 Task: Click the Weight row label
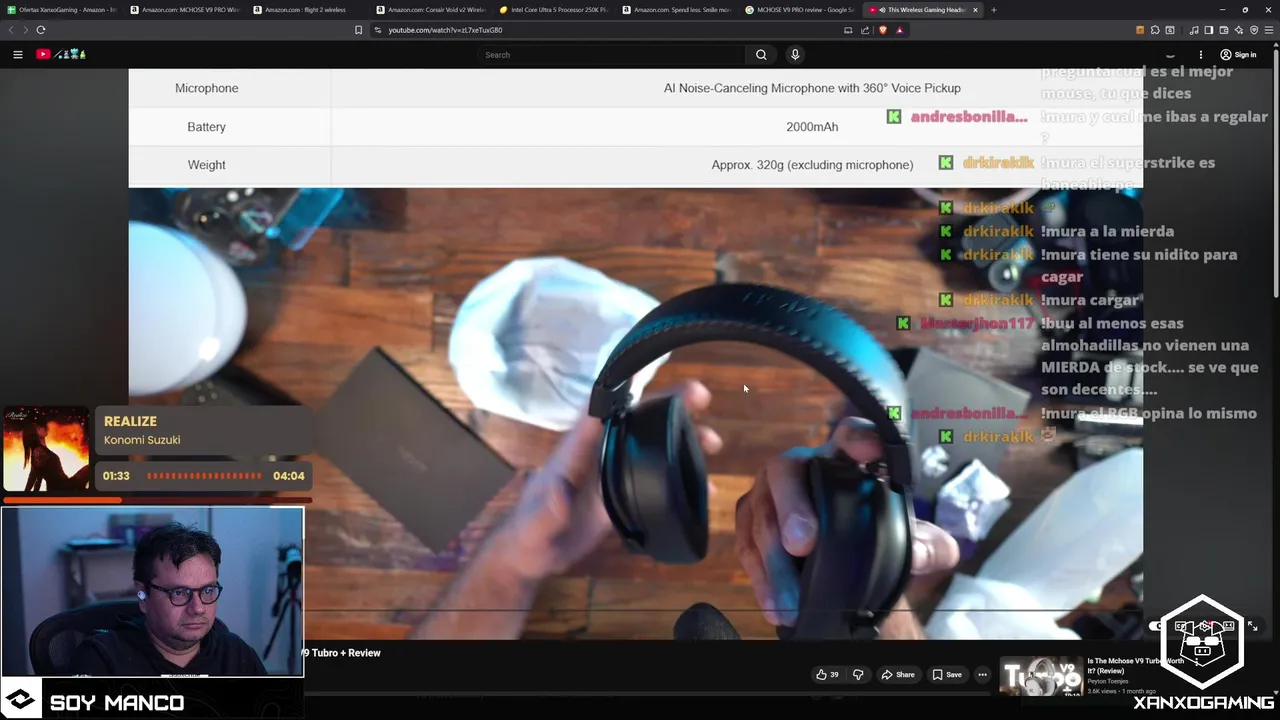tap(207, 165)
